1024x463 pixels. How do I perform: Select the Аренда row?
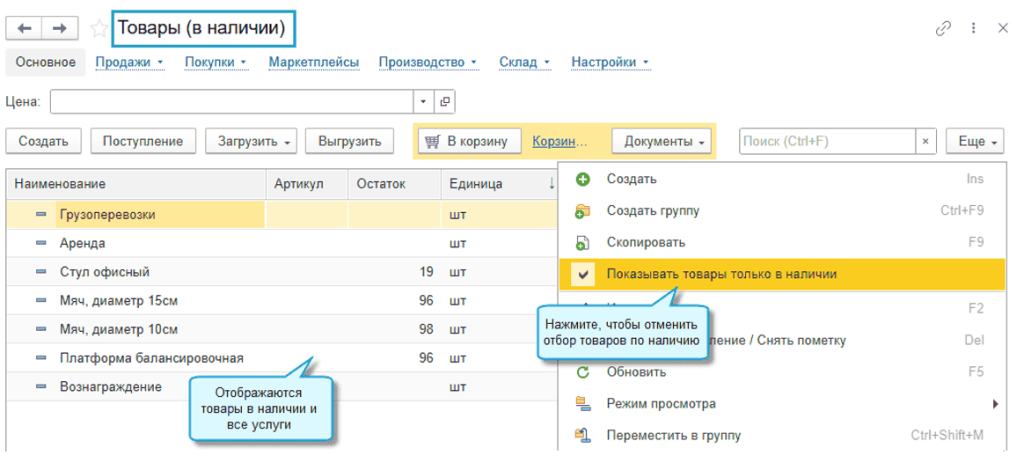[x=282, y=243]
